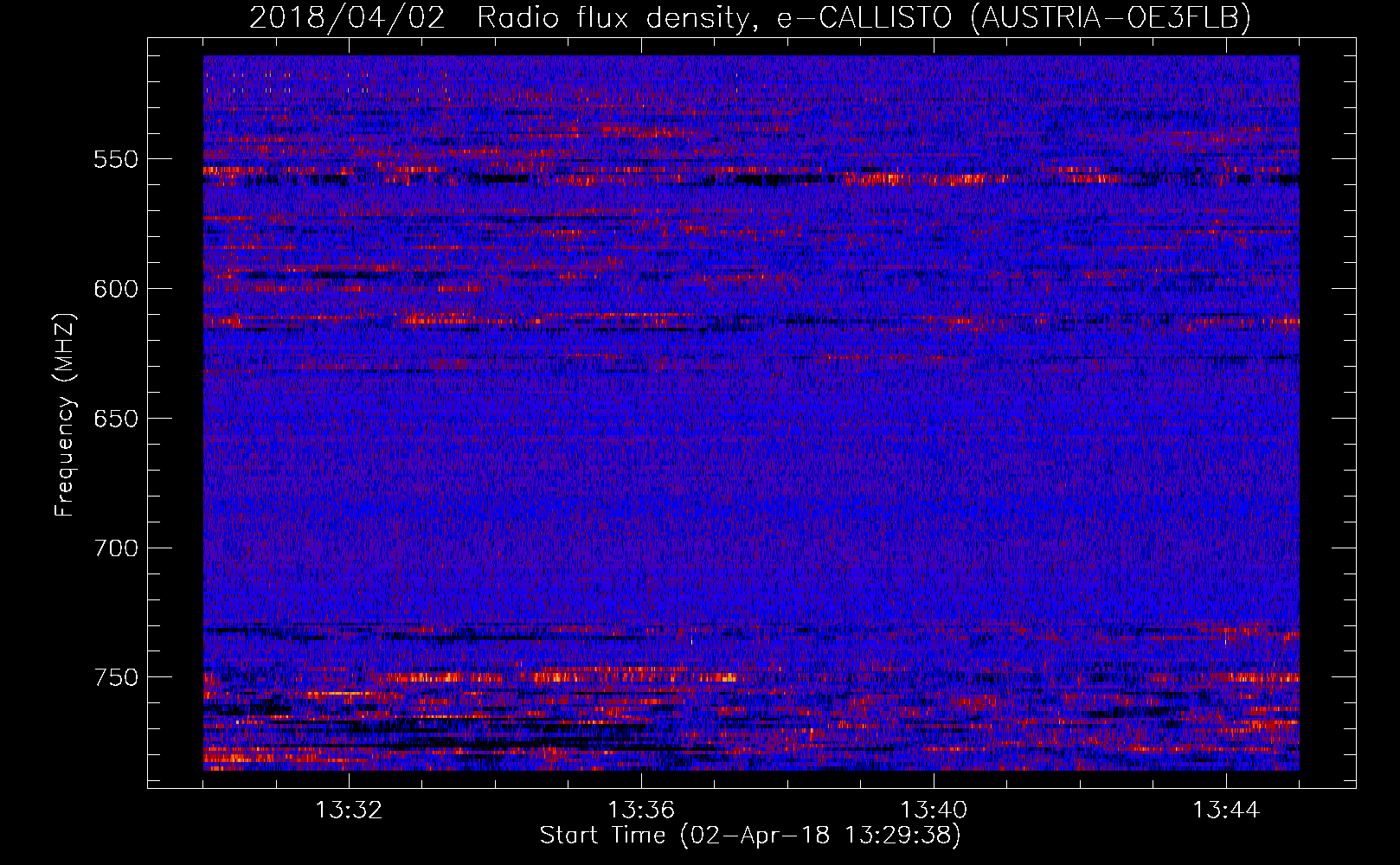Click the 13:44 time axis label
The width and height of the screenshot is (1400, 865).
1226,811
